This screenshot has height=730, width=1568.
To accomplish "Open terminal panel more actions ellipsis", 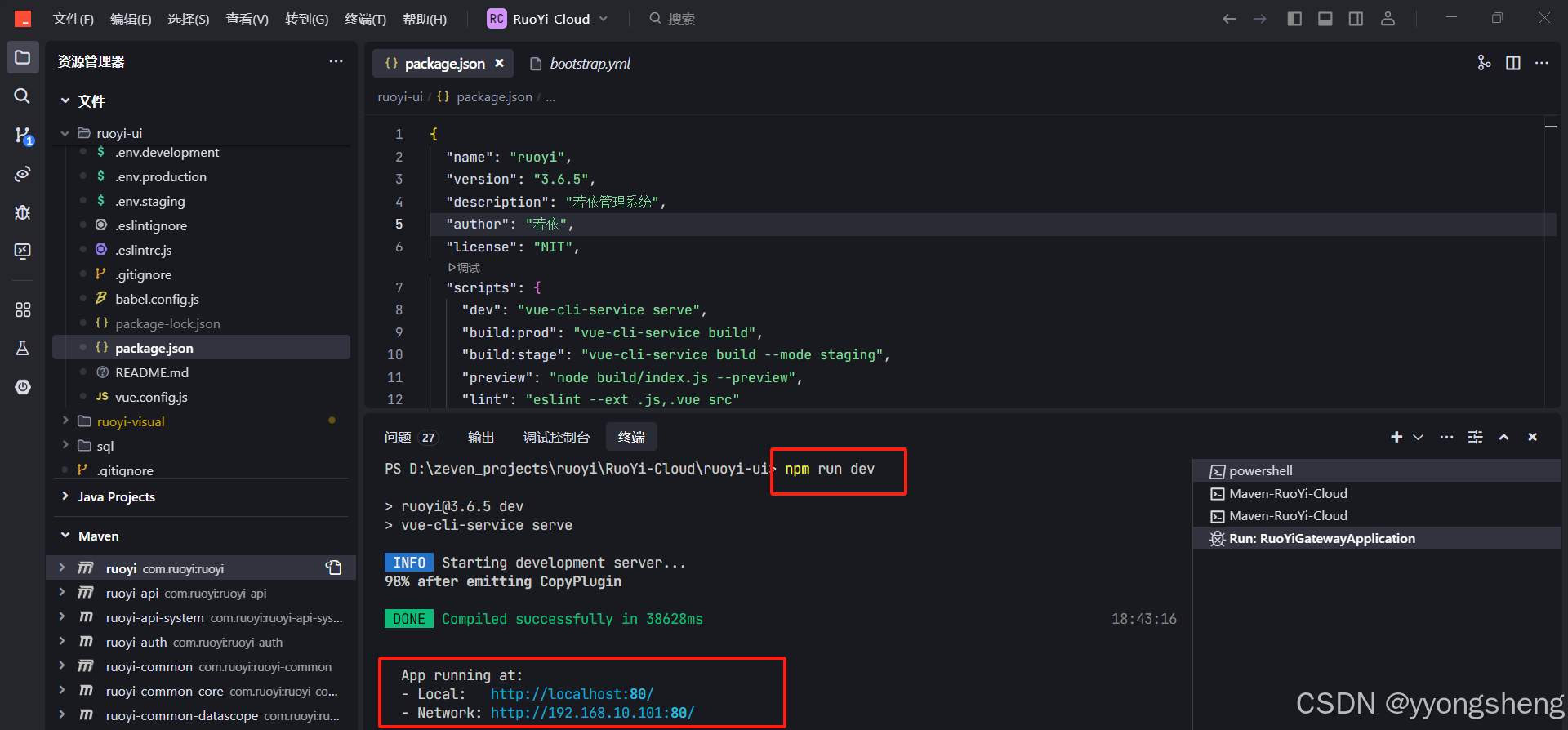I will point(1446,437).
